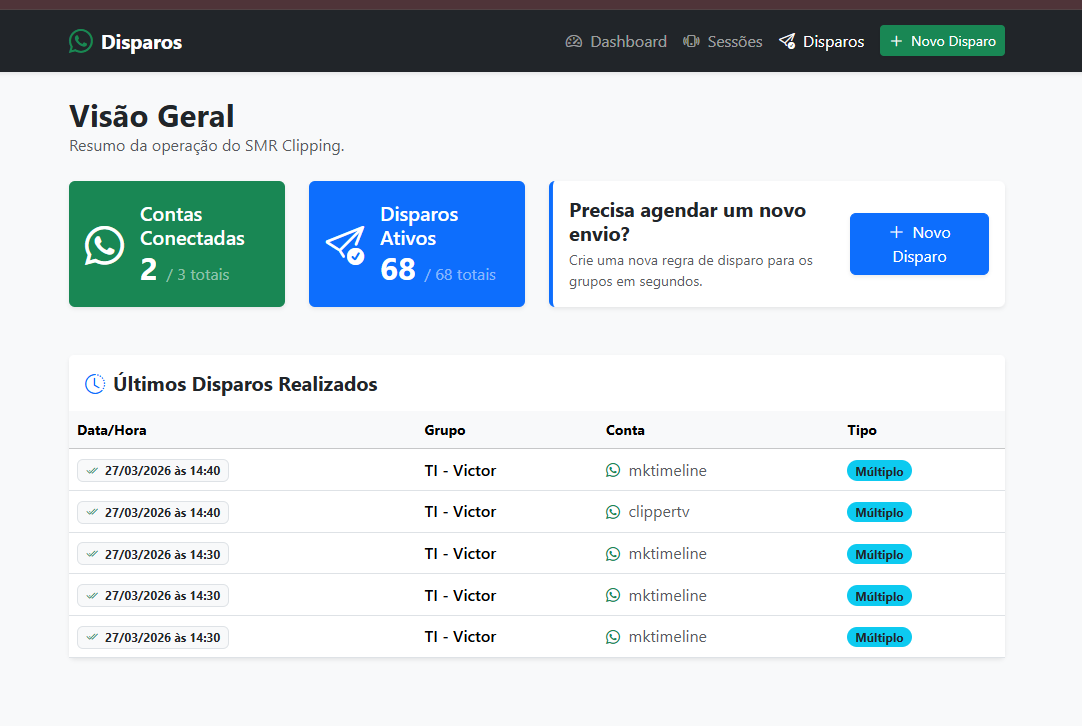Click the Múltiplo badge in the last row
This screenshot has height=726, width=1082.
coord(879,638)
